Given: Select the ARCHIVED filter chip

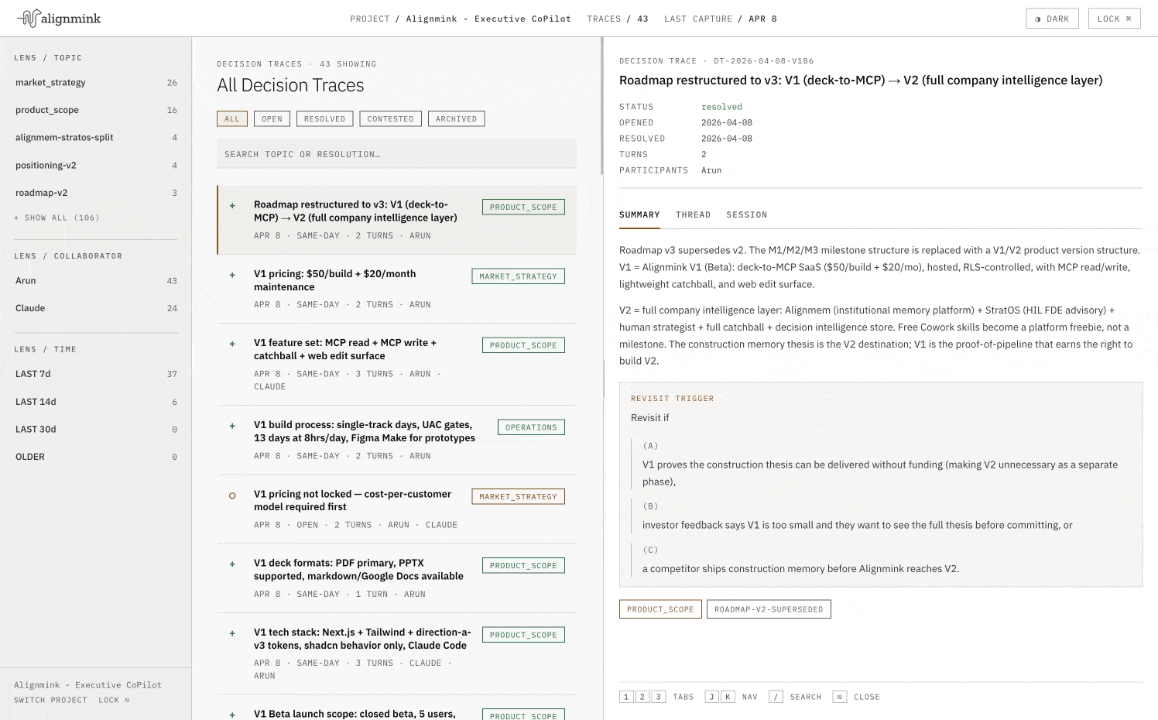Looking at the screenshot, I should pos(456,119).
